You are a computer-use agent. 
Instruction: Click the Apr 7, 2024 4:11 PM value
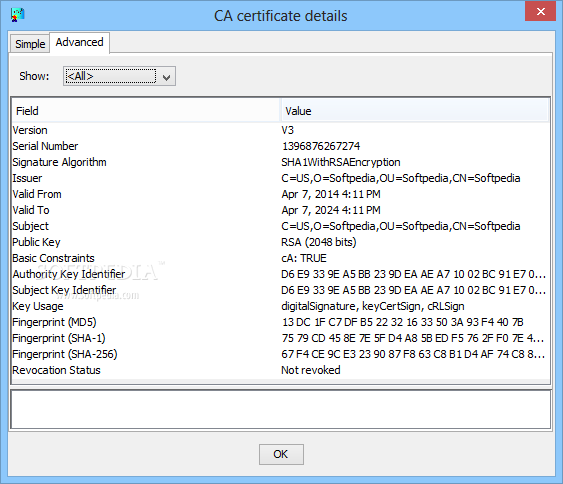coord(331,210)
